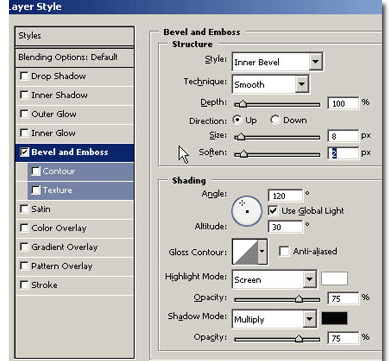
Task: Select the Bevel and Emboss label
Action: tap(70, 152)
